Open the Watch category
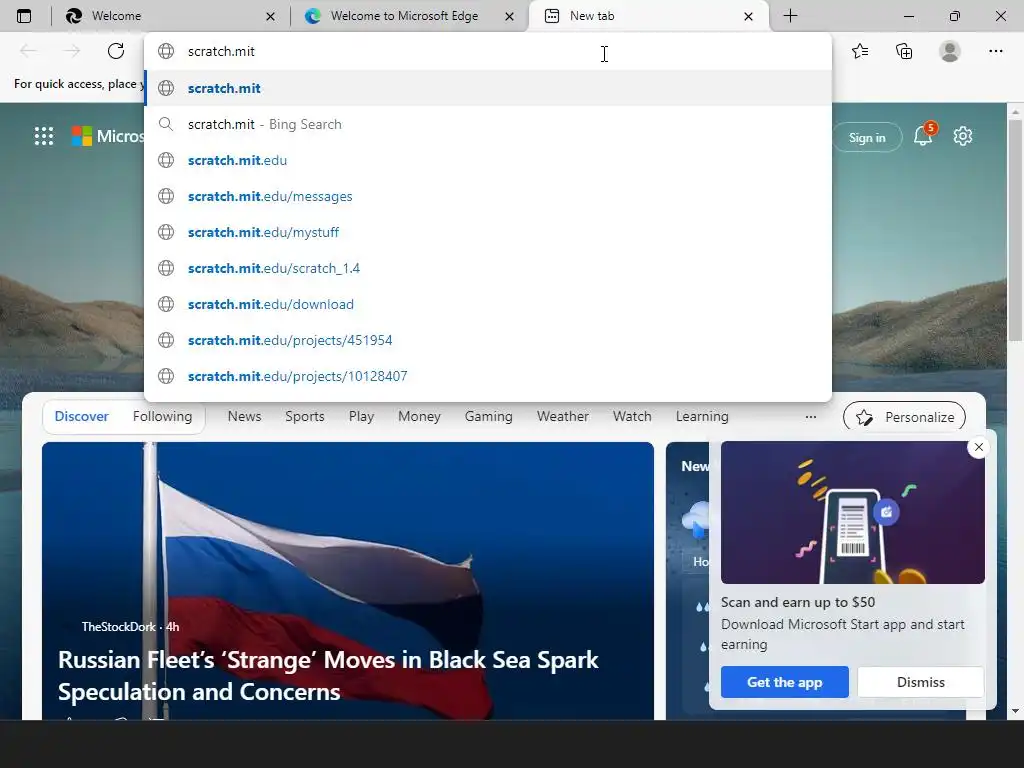1024x768 pixels. (x=632, y=417)
